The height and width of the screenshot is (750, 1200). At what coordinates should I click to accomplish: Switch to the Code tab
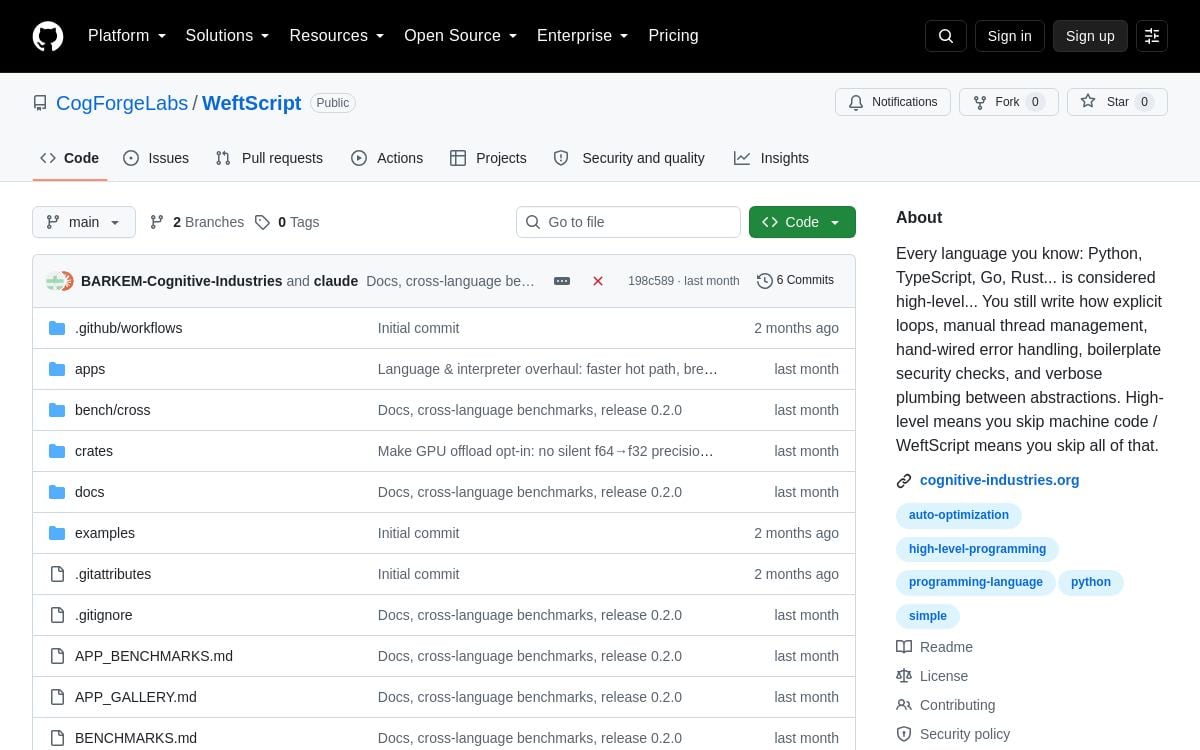pos(70,158)
